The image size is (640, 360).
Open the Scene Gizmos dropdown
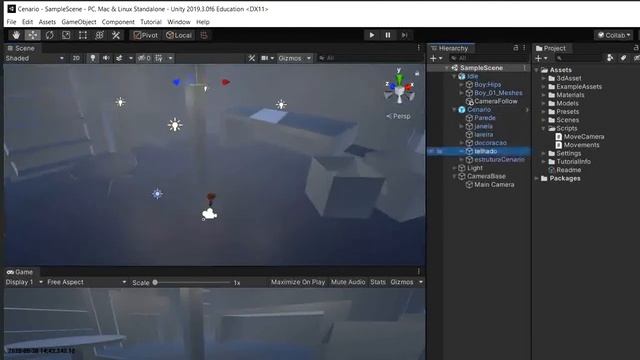[294, 58]
